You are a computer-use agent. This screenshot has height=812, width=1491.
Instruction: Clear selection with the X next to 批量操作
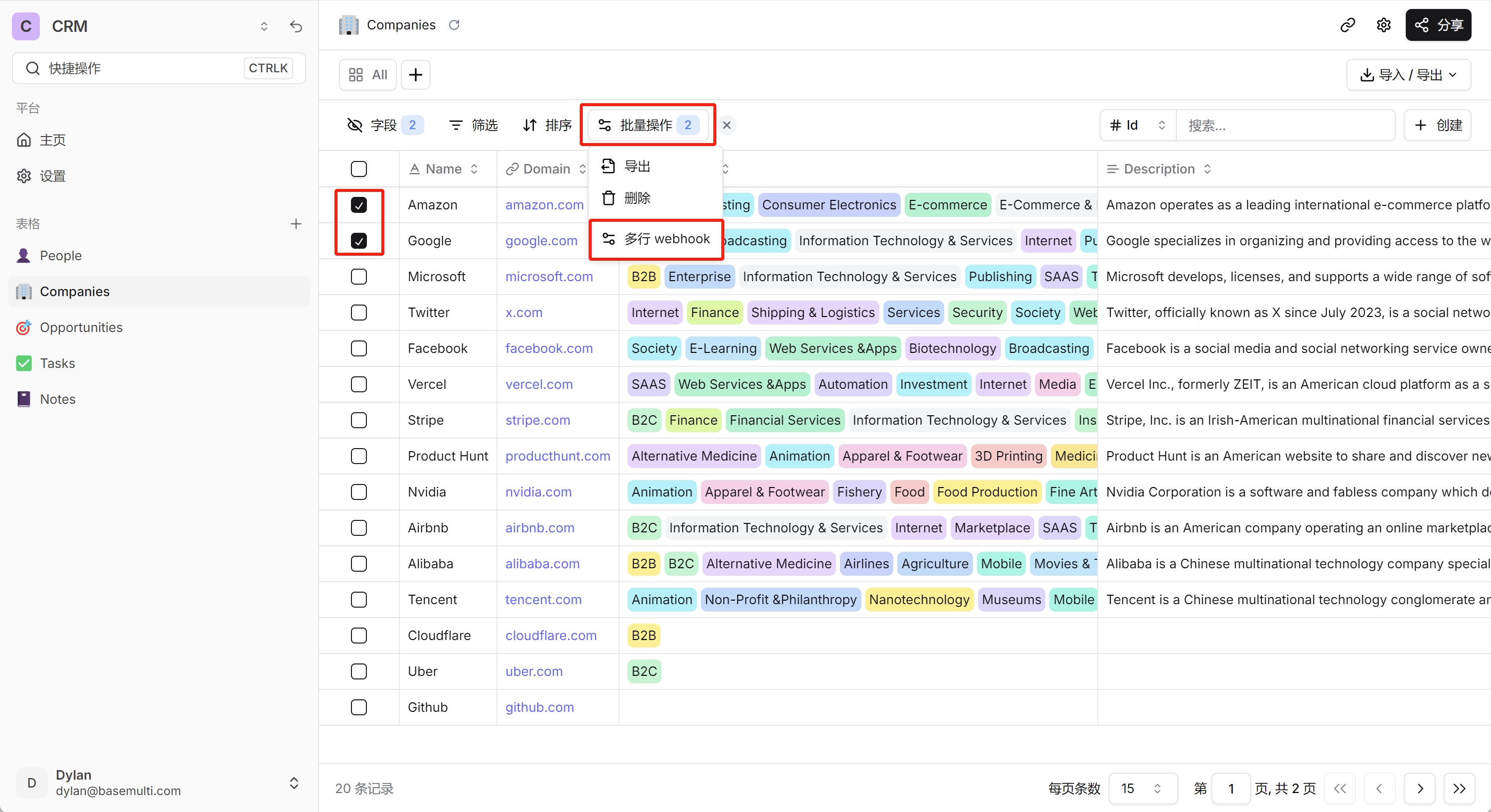(x=727, y=125)
